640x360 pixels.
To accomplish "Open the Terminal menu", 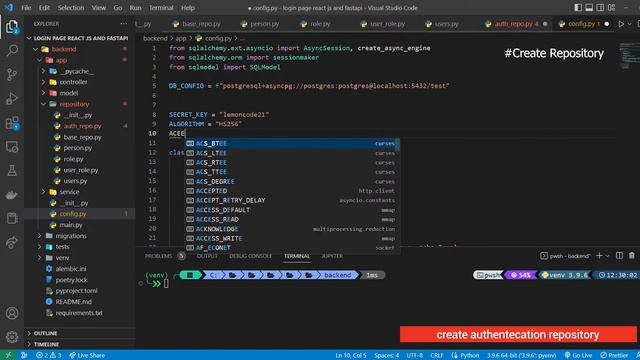I will [161, 8].
